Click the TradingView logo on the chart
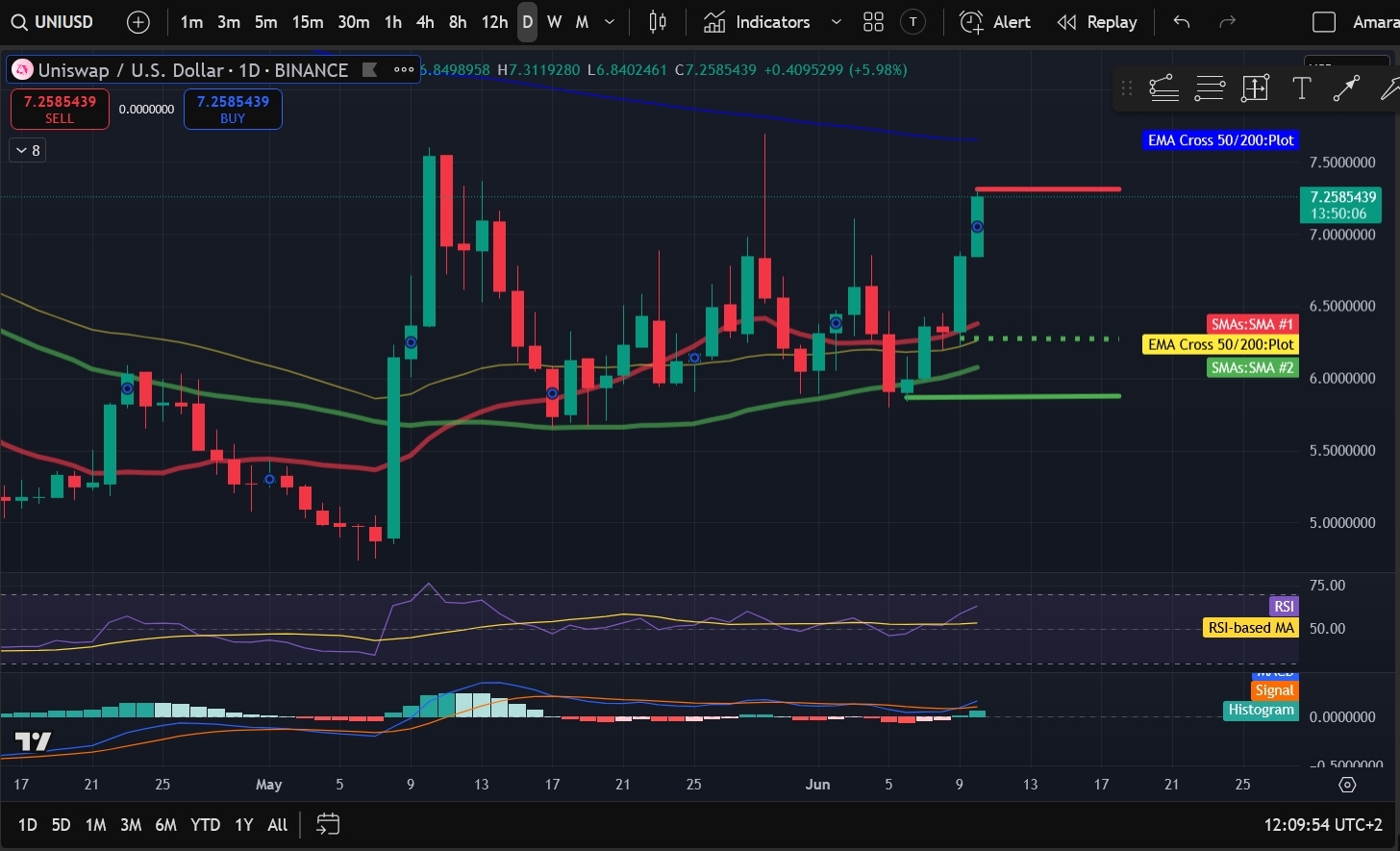This screenshot has height=851, width=1400. (x=33, y=741)
